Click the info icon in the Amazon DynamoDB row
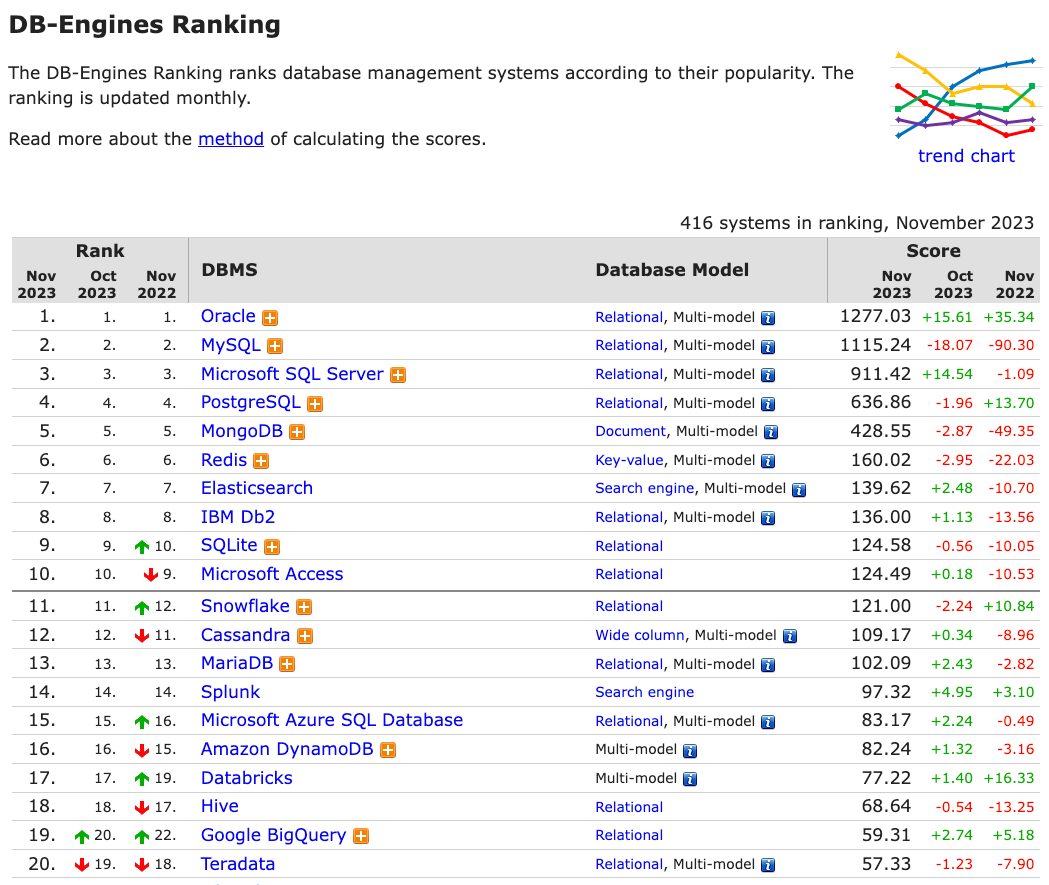 689,750
